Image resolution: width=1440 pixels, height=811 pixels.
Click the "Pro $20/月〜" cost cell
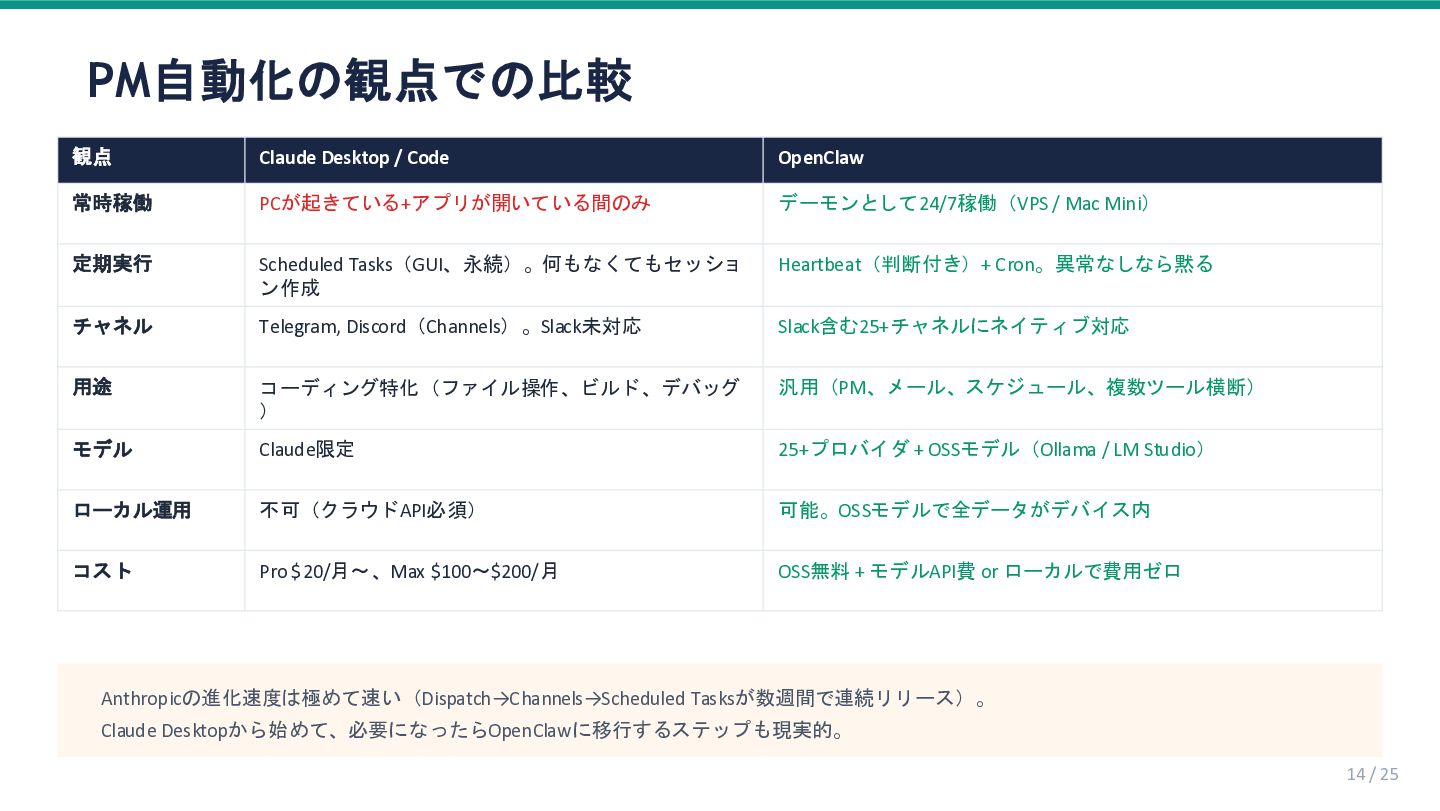point(408,571)
